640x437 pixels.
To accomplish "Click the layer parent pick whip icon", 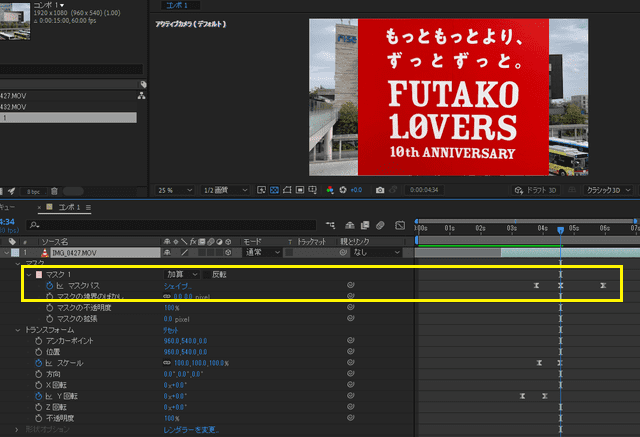I will pos(343,253).
